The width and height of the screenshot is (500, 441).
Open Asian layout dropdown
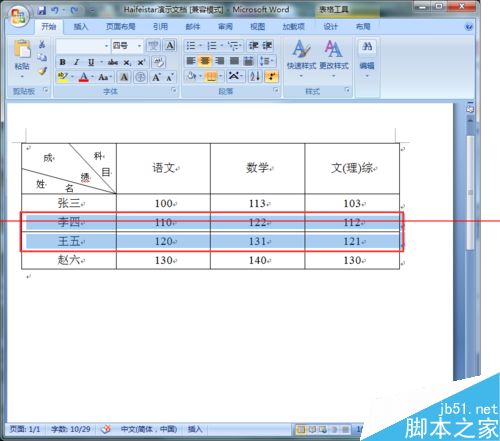[x=236, y=77]
